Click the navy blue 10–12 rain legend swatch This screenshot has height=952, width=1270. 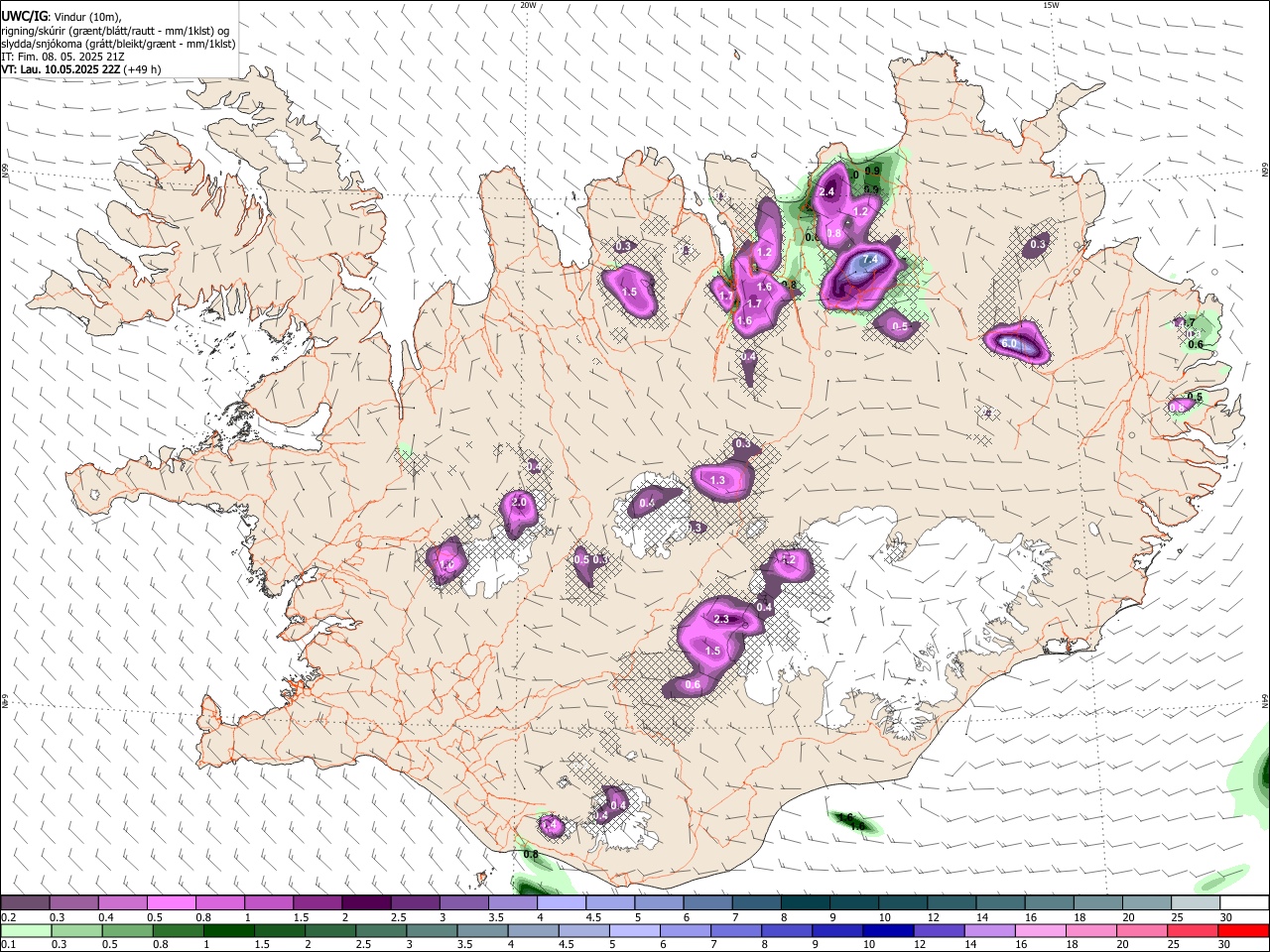coord(889,931)
